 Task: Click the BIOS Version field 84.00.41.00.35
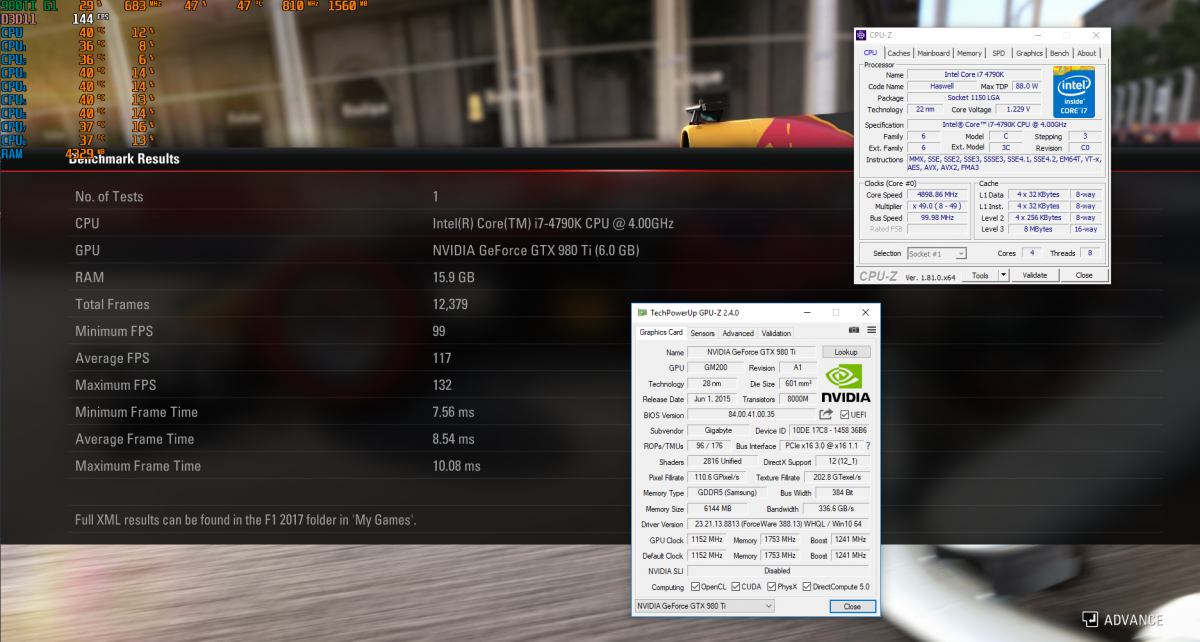pyautogui.click(x=752, y=415)
